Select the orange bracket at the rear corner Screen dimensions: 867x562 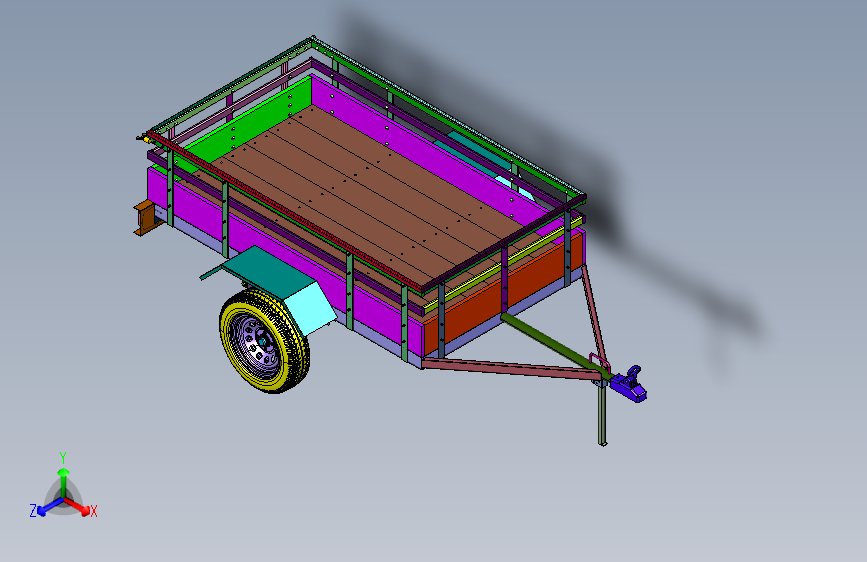(x=145, y=217)
